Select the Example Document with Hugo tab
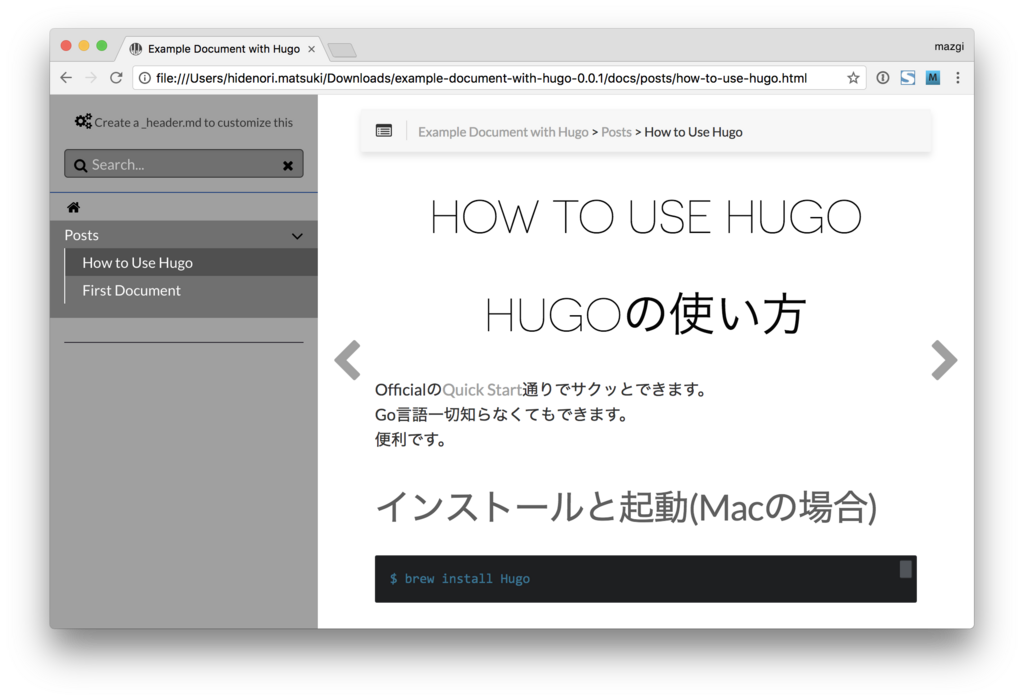Viewport: 1024px width, 700px height. (x=222, y=49)
